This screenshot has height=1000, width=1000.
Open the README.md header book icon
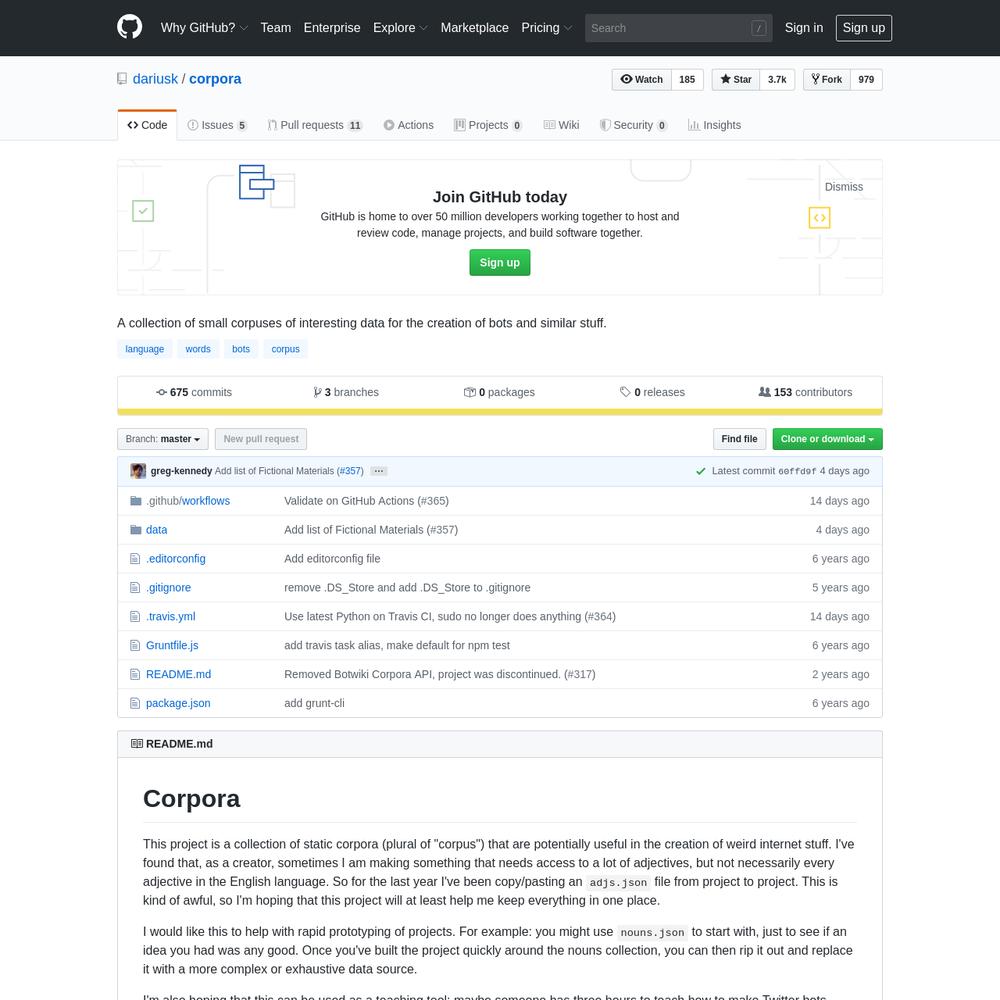click(x=136, y=744)
